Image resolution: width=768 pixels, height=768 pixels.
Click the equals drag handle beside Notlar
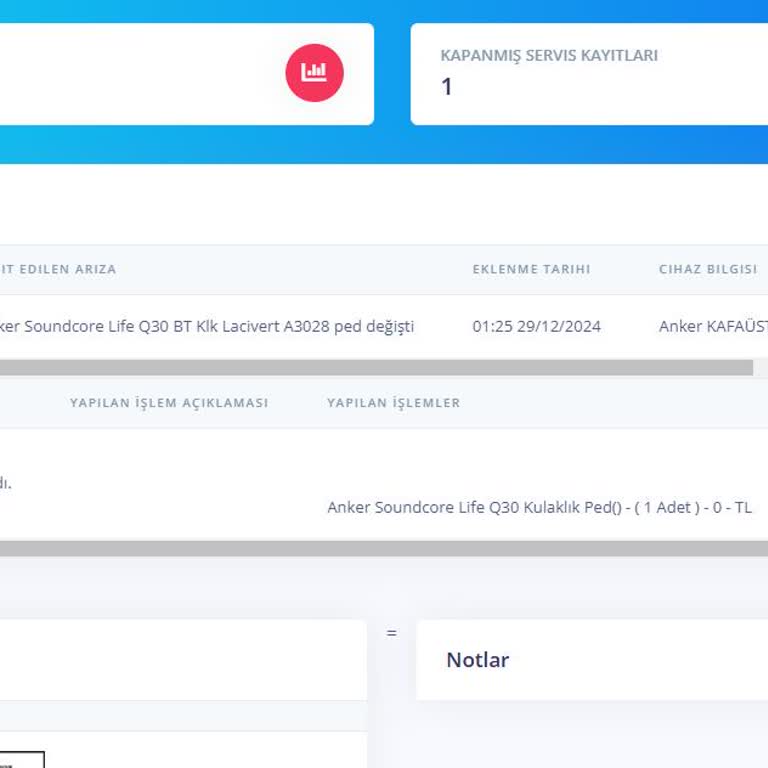(391, 633)
